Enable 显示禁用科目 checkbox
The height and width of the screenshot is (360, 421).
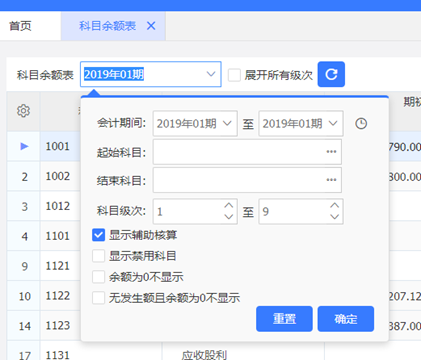click(98, 256)
